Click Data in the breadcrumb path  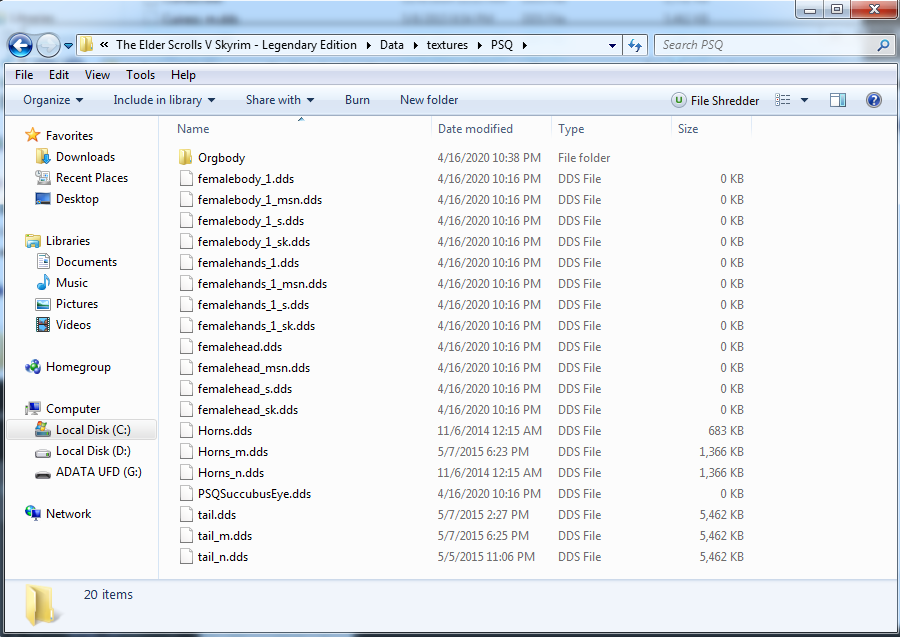pyautogui.click(x=391, y=45)
